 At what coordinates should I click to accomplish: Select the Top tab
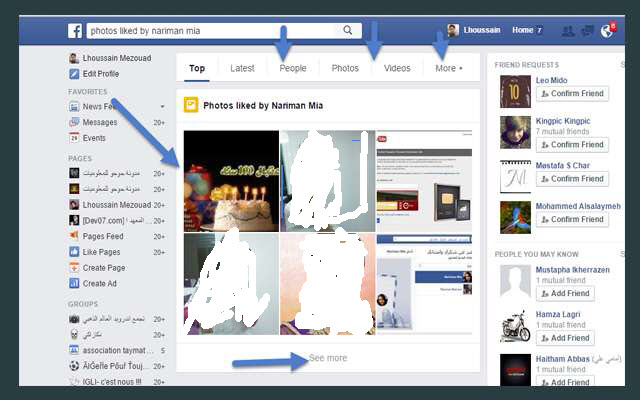(197, 68)
